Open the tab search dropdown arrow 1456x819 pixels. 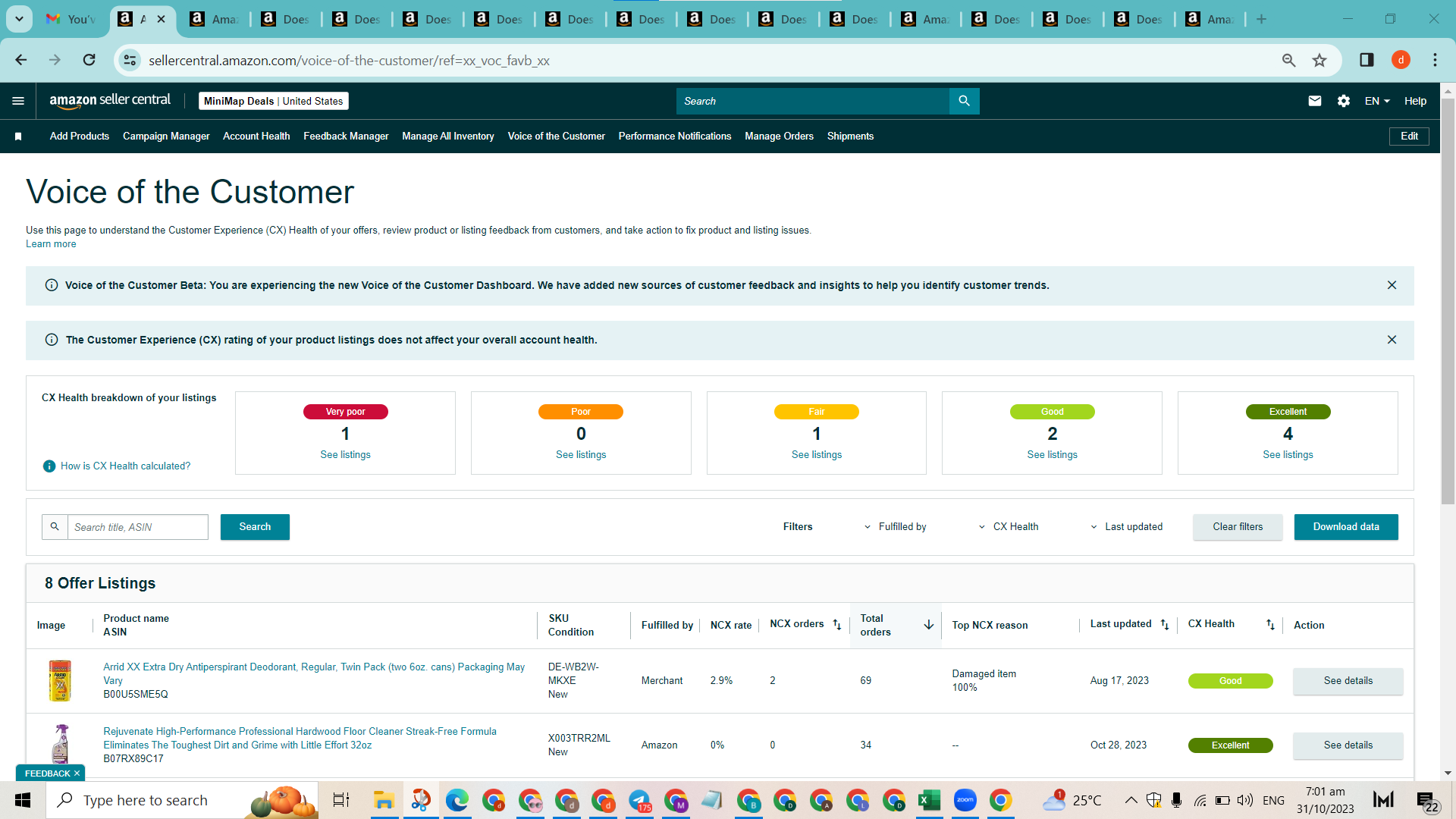click(x=19, y=20)
